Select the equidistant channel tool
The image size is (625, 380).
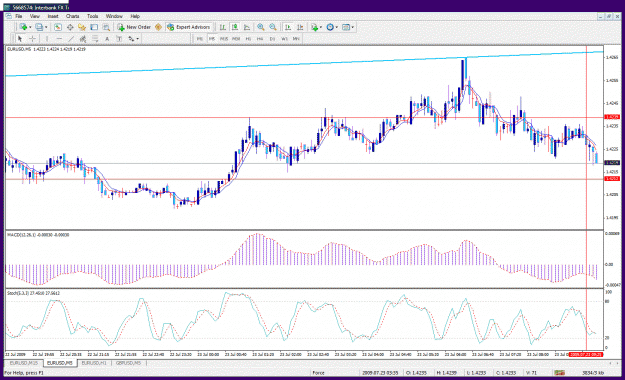coord(83,39)
